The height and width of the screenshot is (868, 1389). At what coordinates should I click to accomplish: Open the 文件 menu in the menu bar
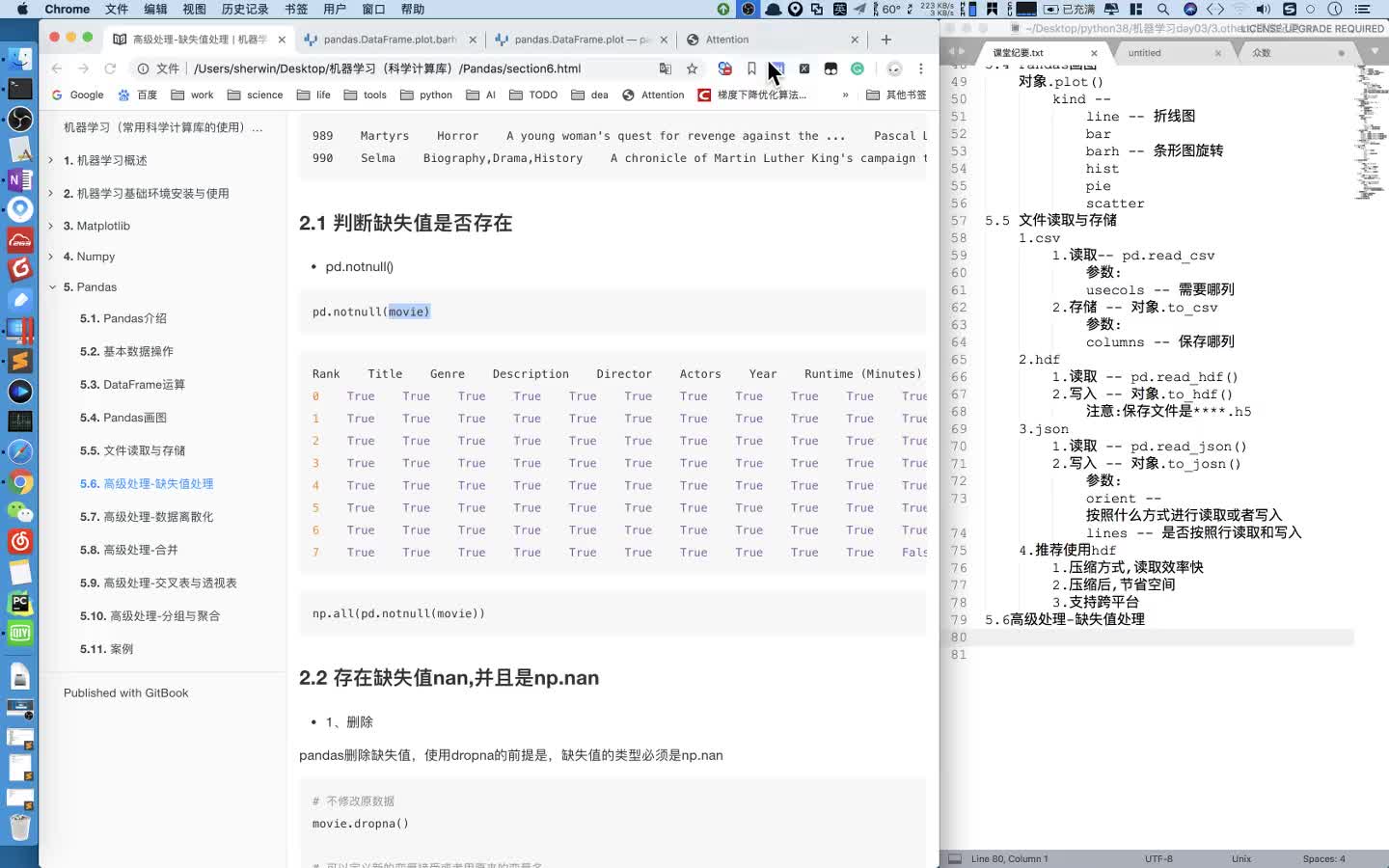point(117,9)
